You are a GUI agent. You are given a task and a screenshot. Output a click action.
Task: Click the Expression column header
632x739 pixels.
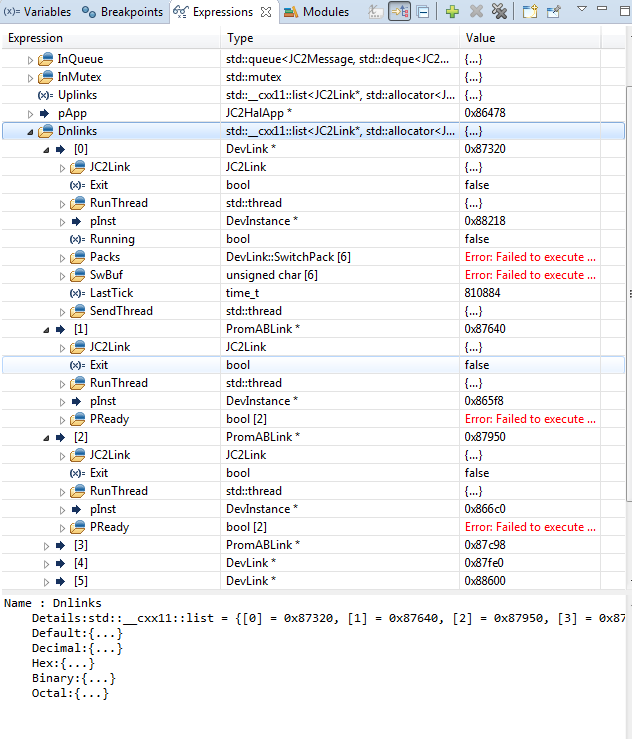(111, 38)
